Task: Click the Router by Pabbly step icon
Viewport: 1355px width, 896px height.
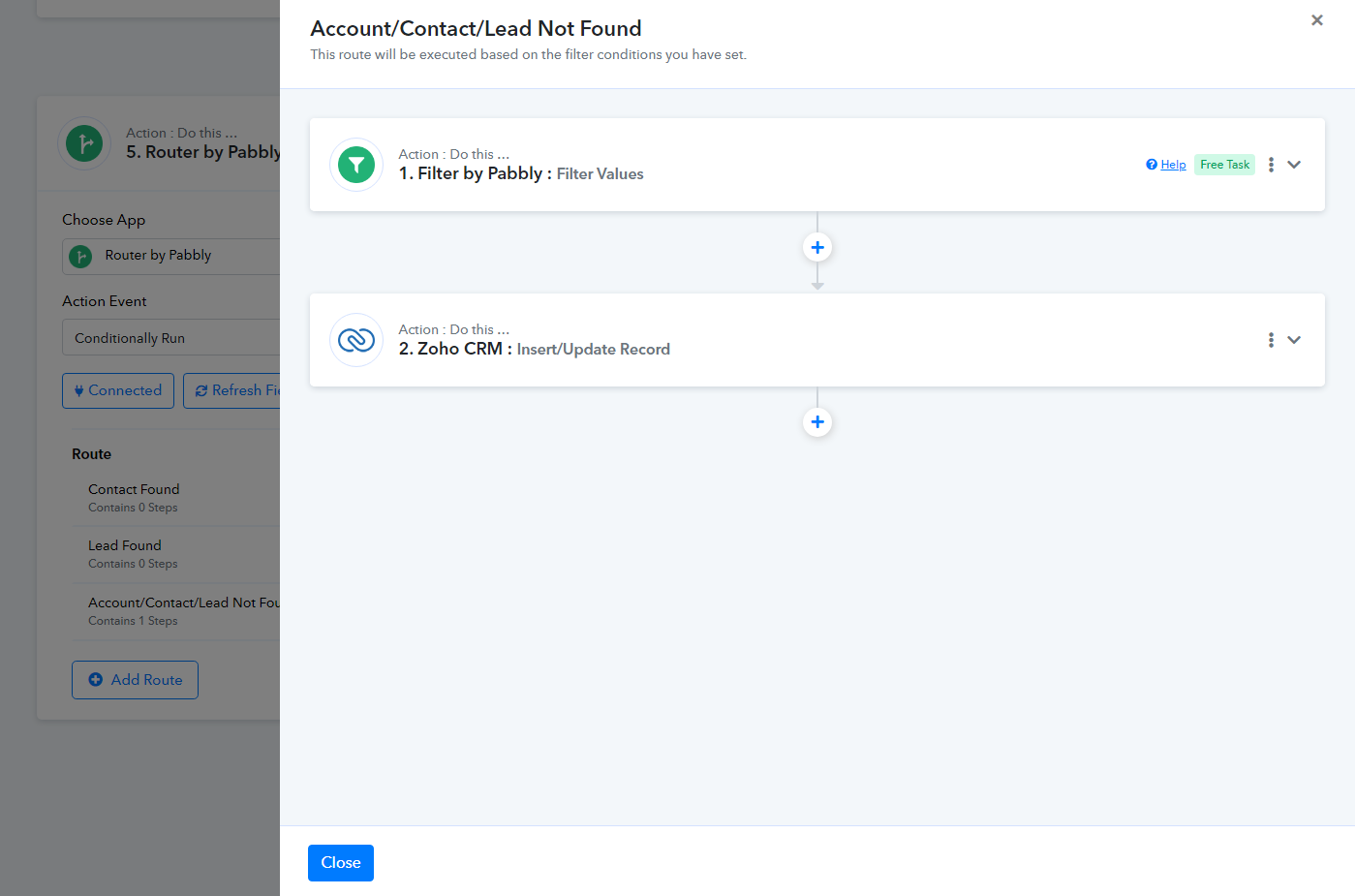Action: click(84, 143)
